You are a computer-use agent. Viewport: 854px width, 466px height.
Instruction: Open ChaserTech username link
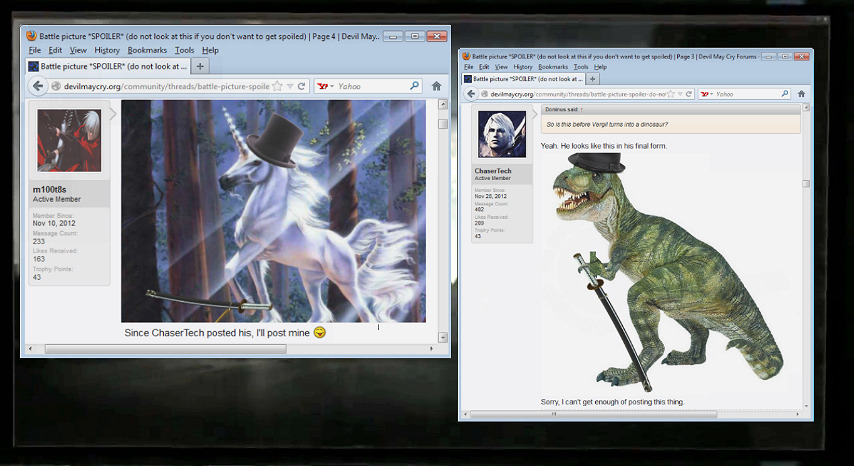(x=493, y=171)
